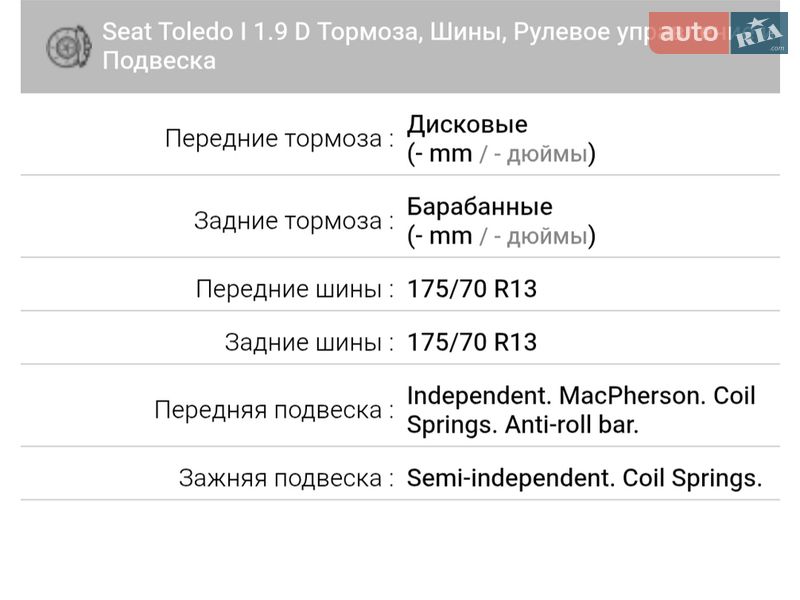
Task: Click the .com label under RIA
Action: click(x=777, y=48)
